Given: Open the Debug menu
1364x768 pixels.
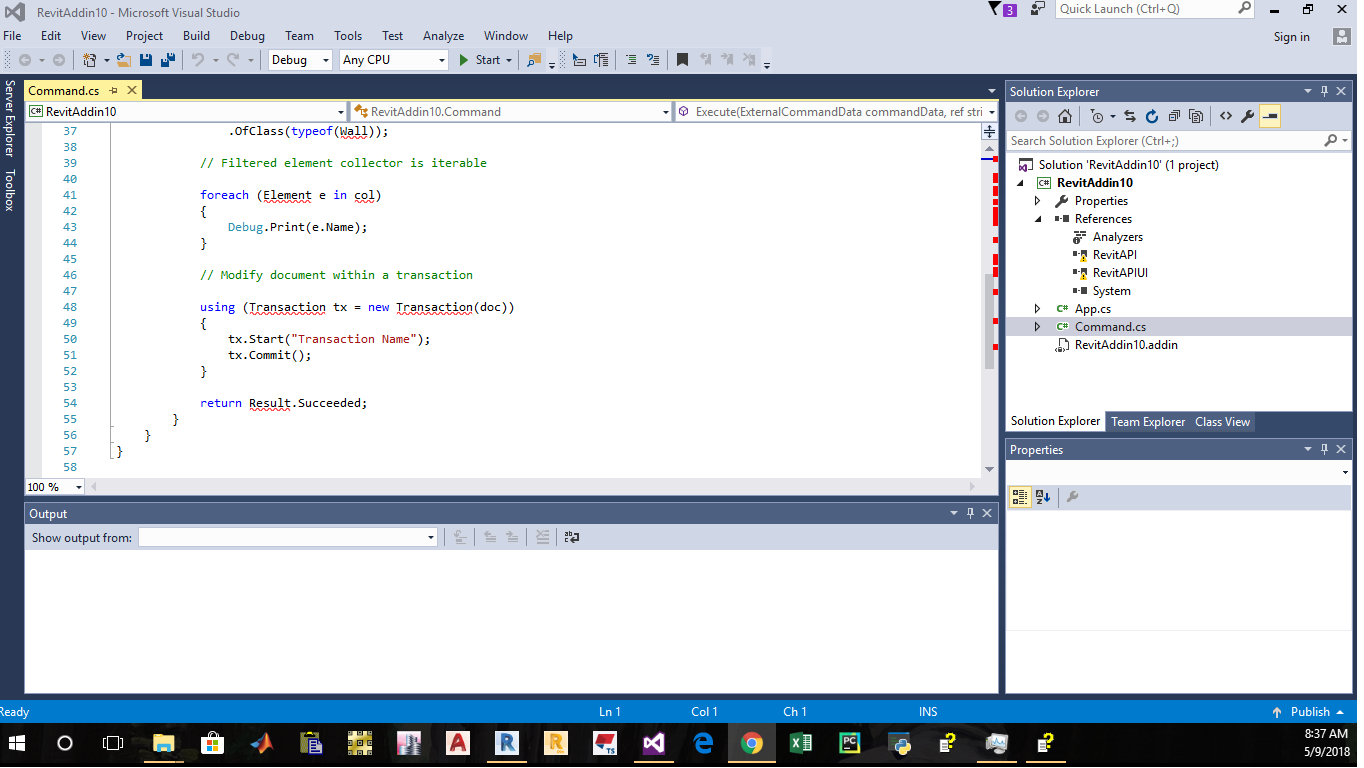Looking at the screenshot, I should (x=248, y=35).
